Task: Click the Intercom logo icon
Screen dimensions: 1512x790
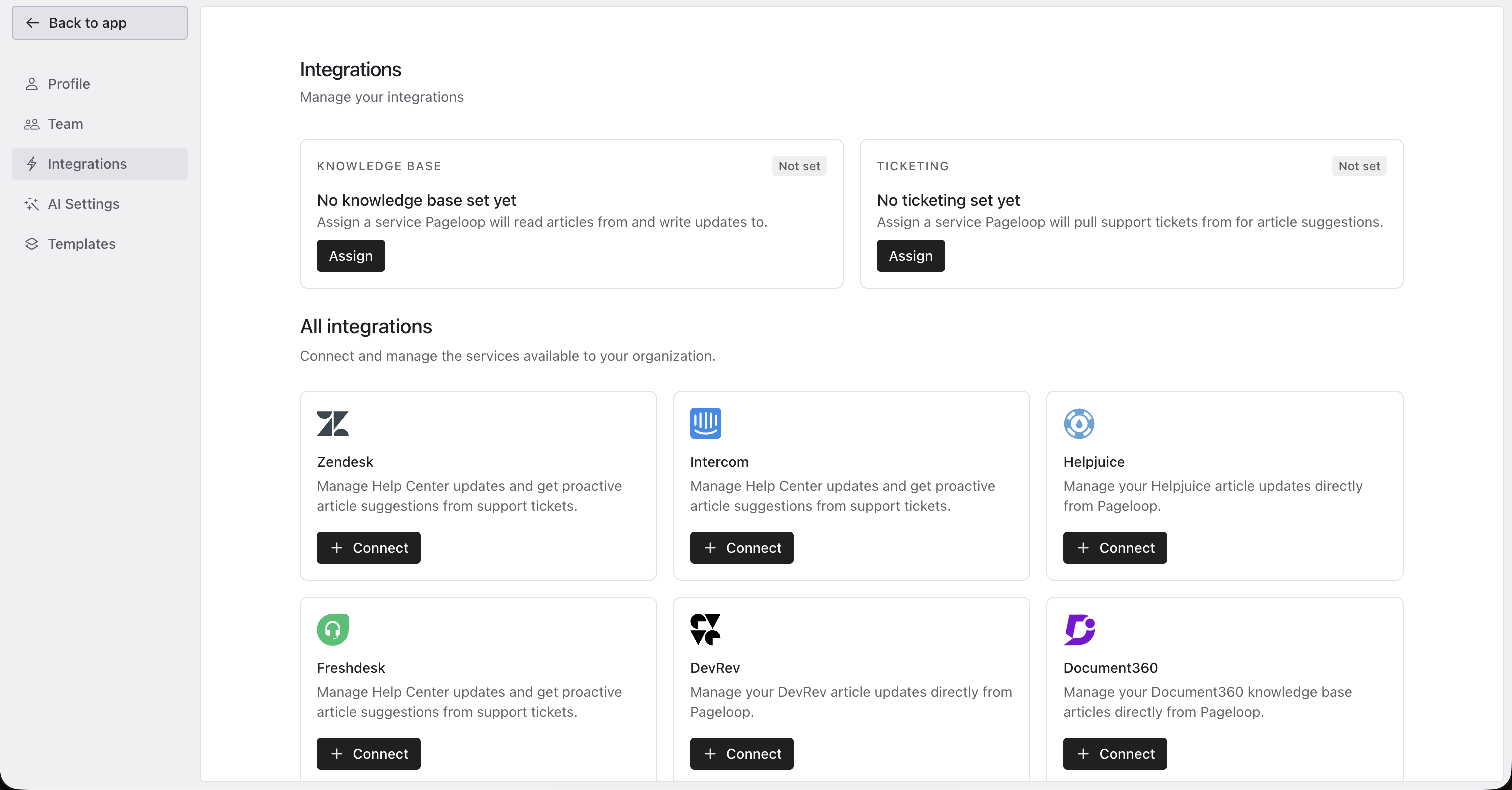Action: (705, 423)
